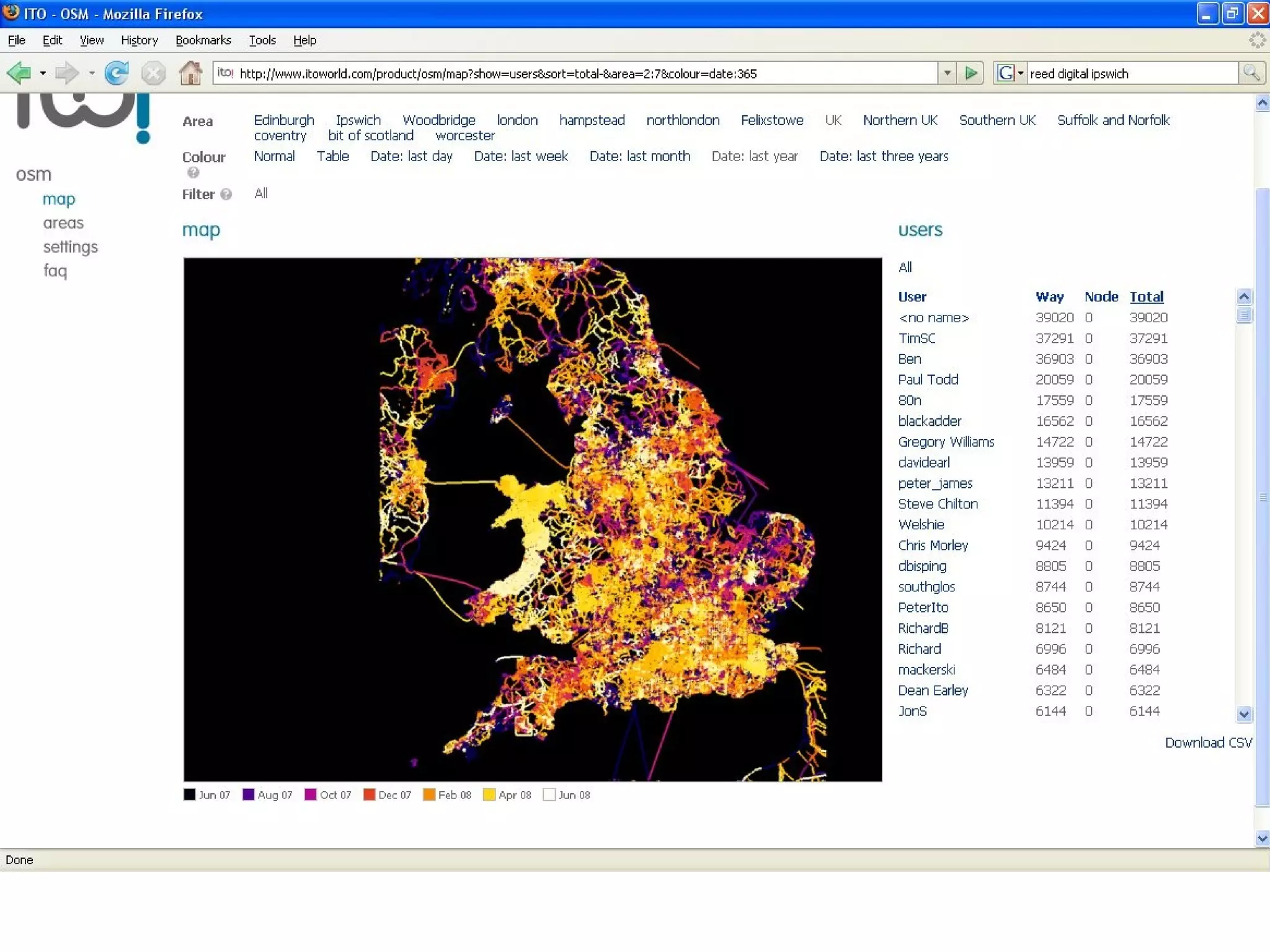Click the Apr 08 yellow legend swatch
1270x952 pixels.
489,795
